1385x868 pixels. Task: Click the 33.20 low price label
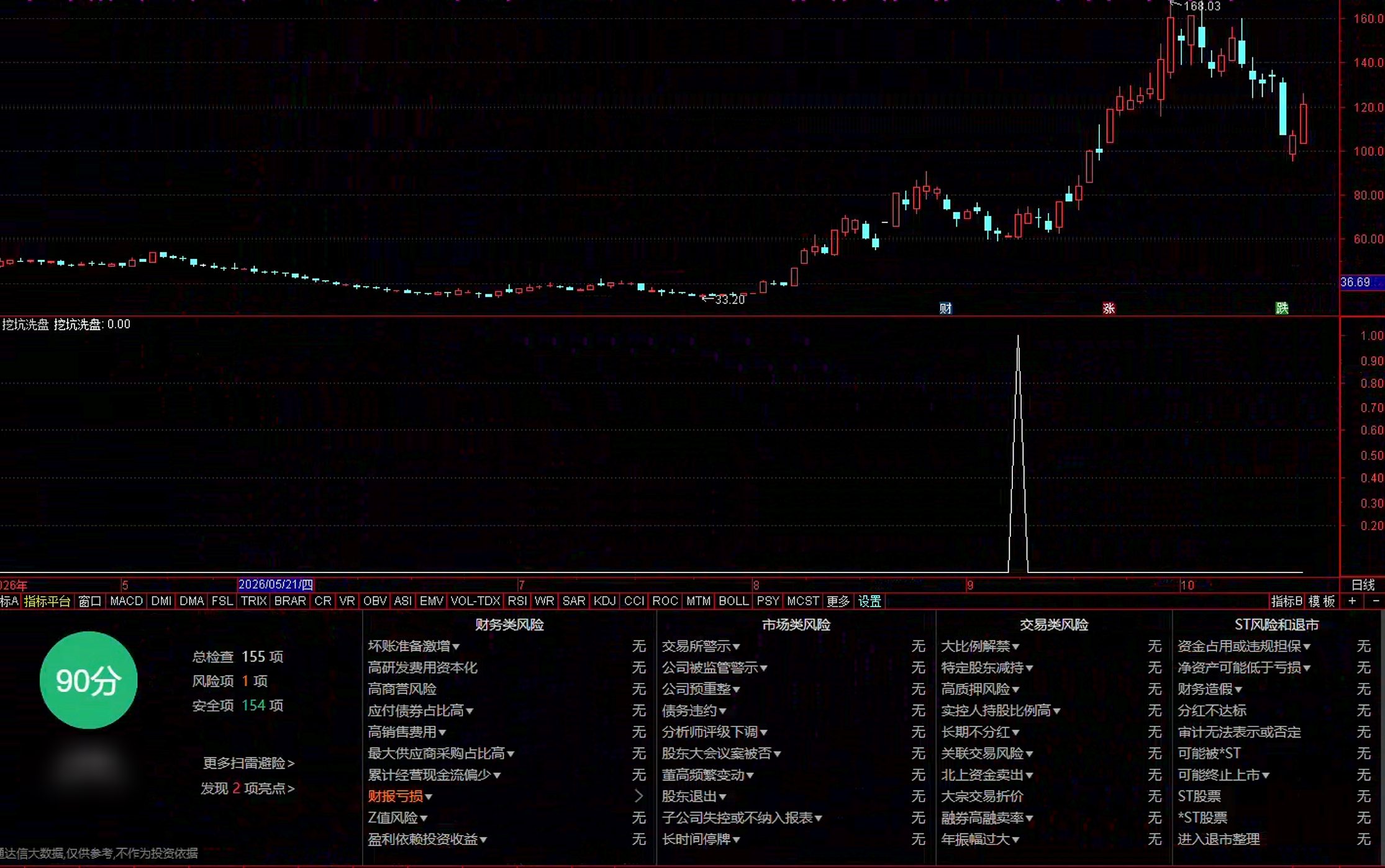pyautogui.click(x=730, y=300)
